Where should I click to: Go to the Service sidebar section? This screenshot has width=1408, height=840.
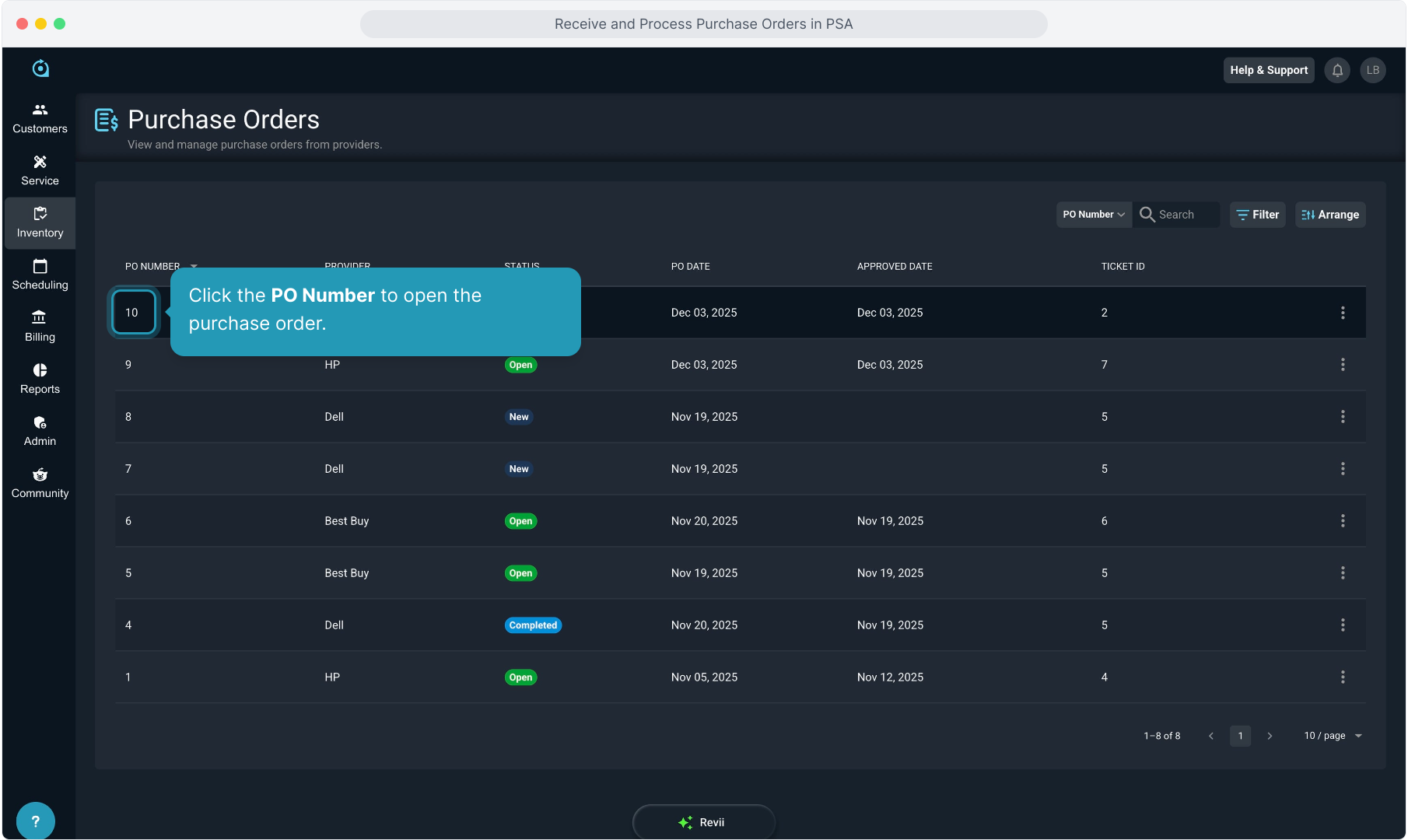(x=40, y=170)
